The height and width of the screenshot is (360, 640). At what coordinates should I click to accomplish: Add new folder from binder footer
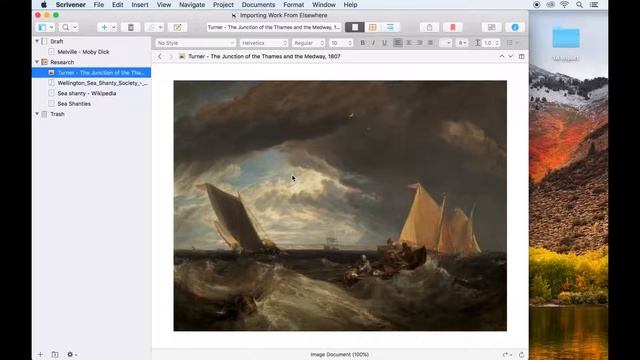pos(55,354)
